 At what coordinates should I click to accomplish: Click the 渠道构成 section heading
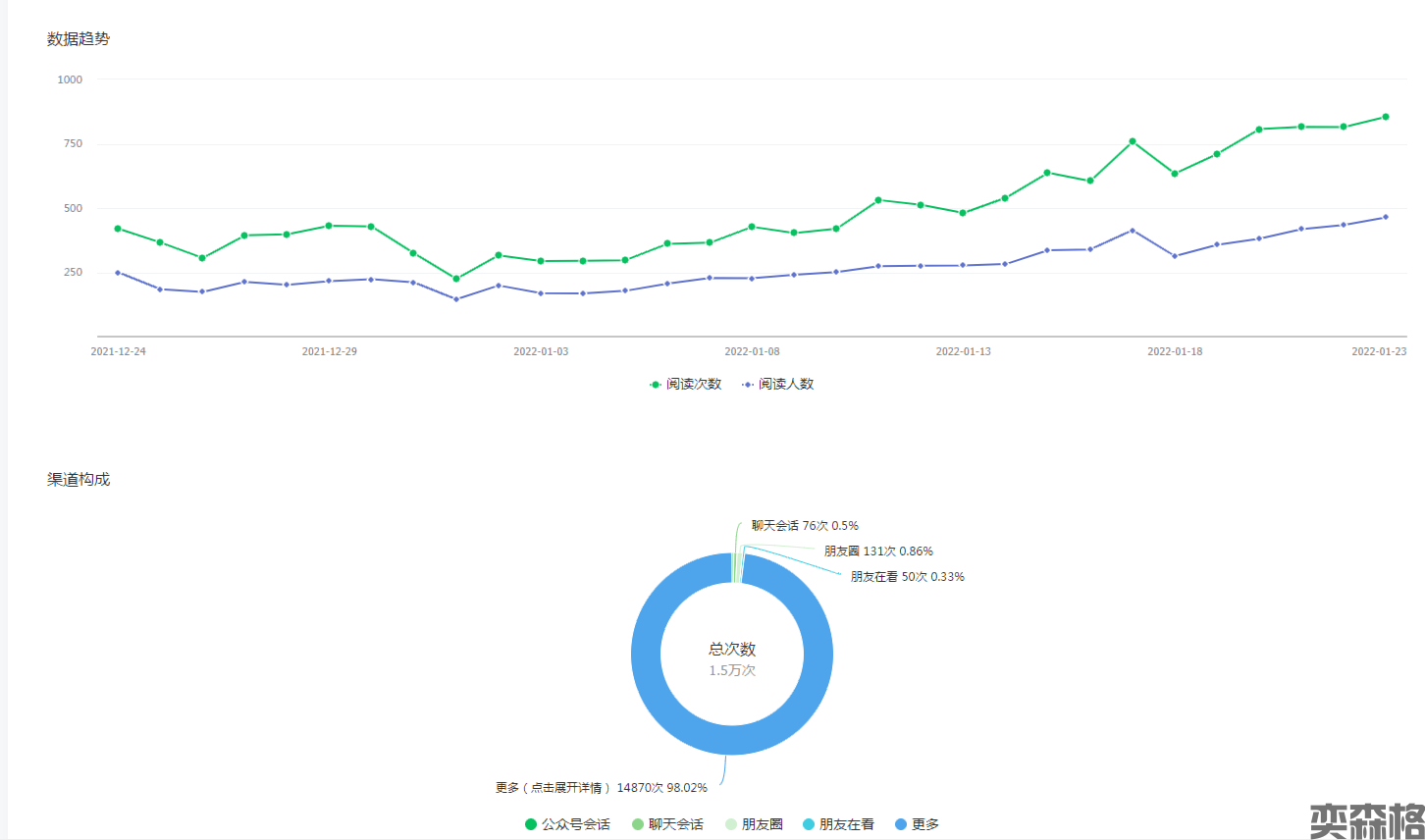pos(79,480)
